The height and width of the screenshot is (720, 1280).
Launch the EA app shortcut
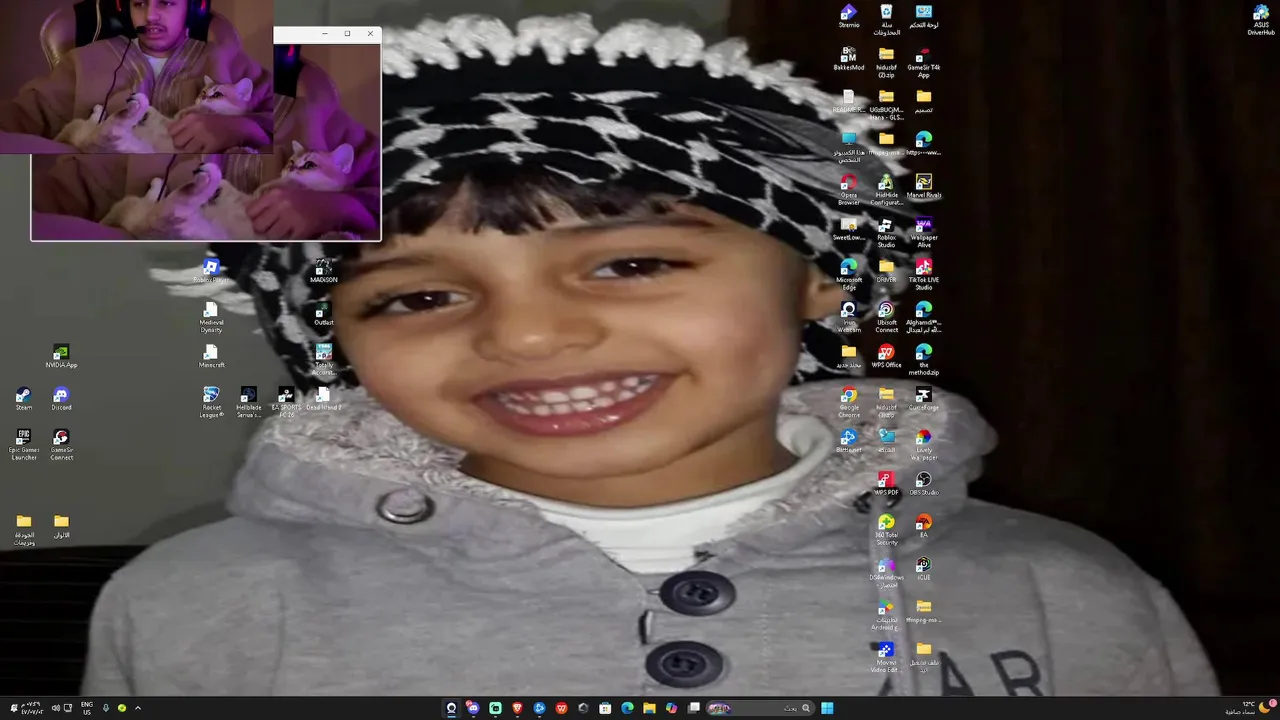923,526
